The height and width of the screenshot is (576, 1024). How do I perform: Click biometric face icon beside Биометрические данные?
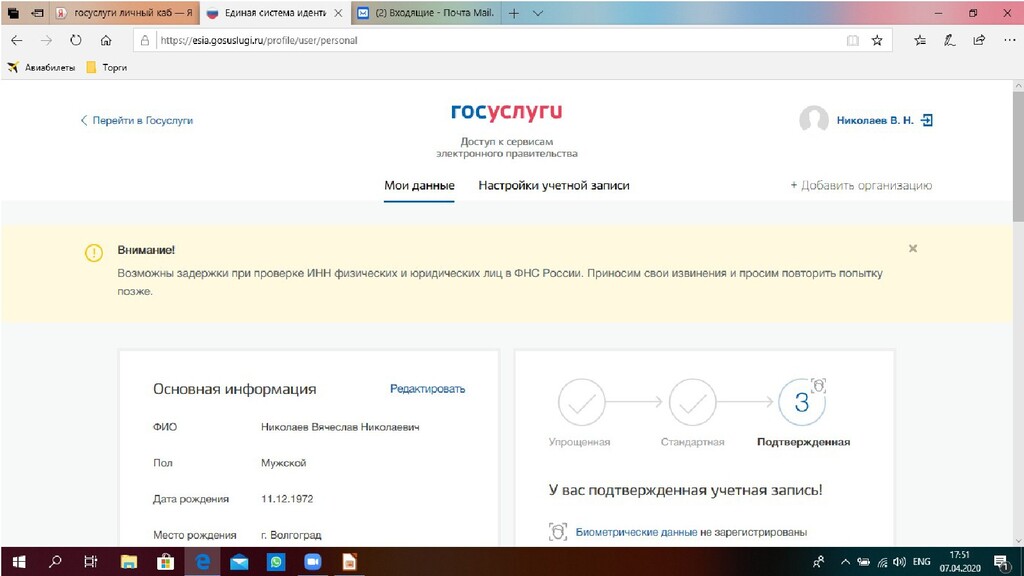tap(557, 532)
